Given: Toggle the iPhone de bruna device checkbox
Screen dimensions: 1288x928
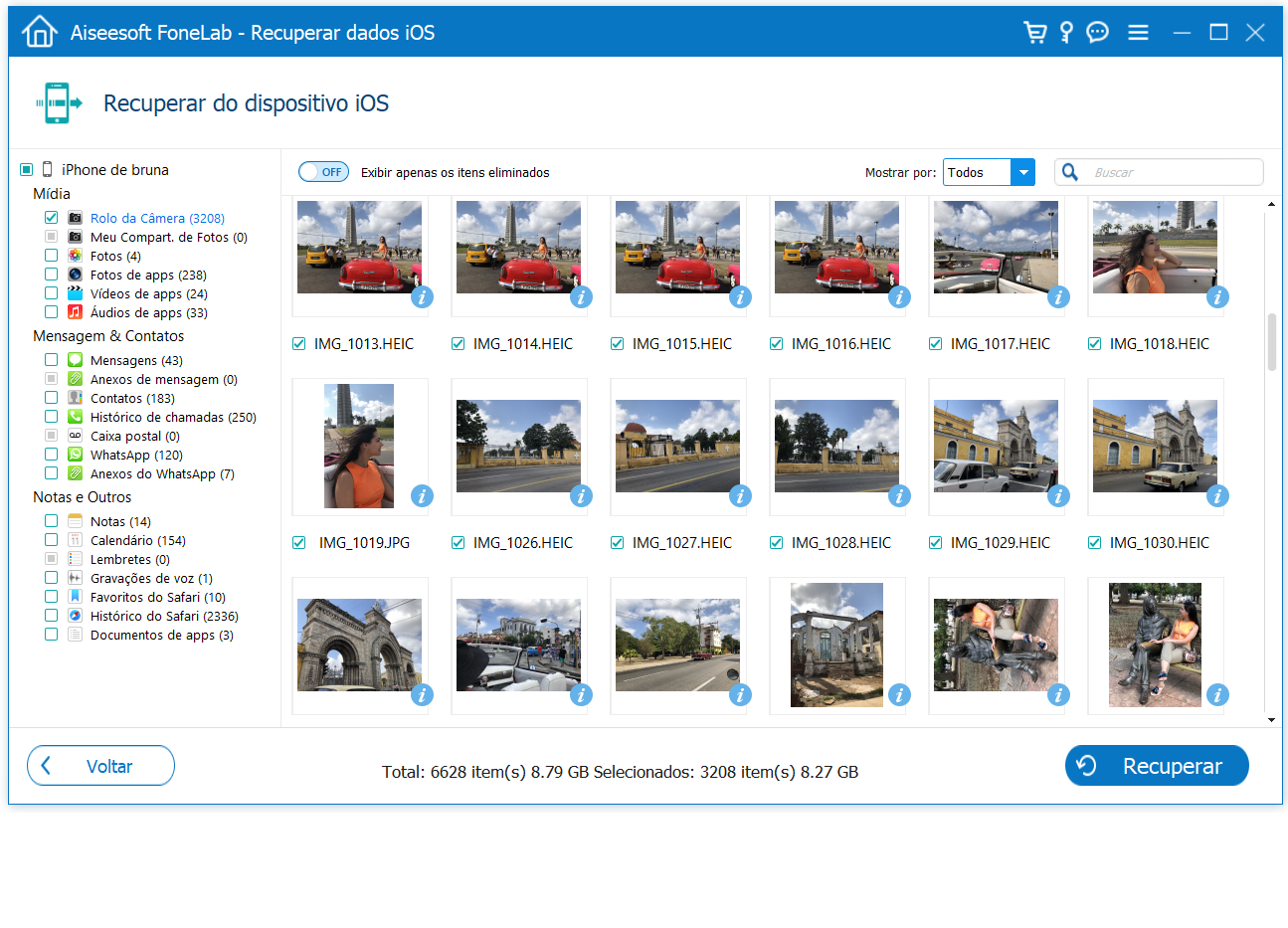Looking at the screenshot, I should (27, 170).
